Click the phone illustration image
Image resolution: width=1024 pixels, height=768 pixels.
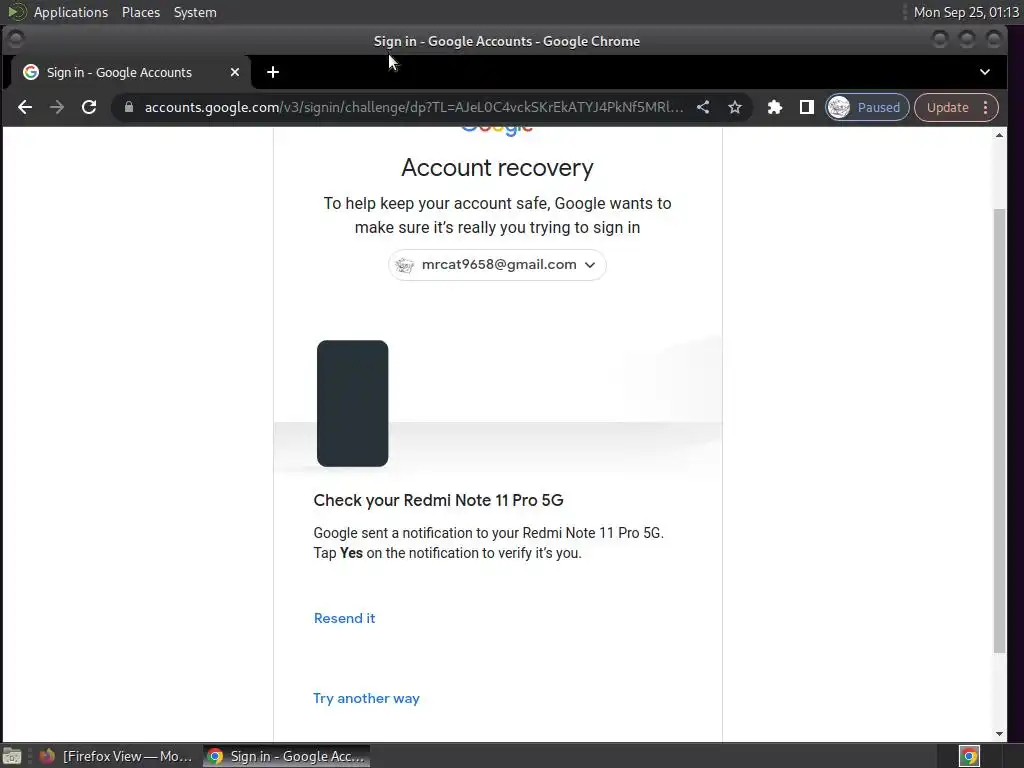coord(353,403)
